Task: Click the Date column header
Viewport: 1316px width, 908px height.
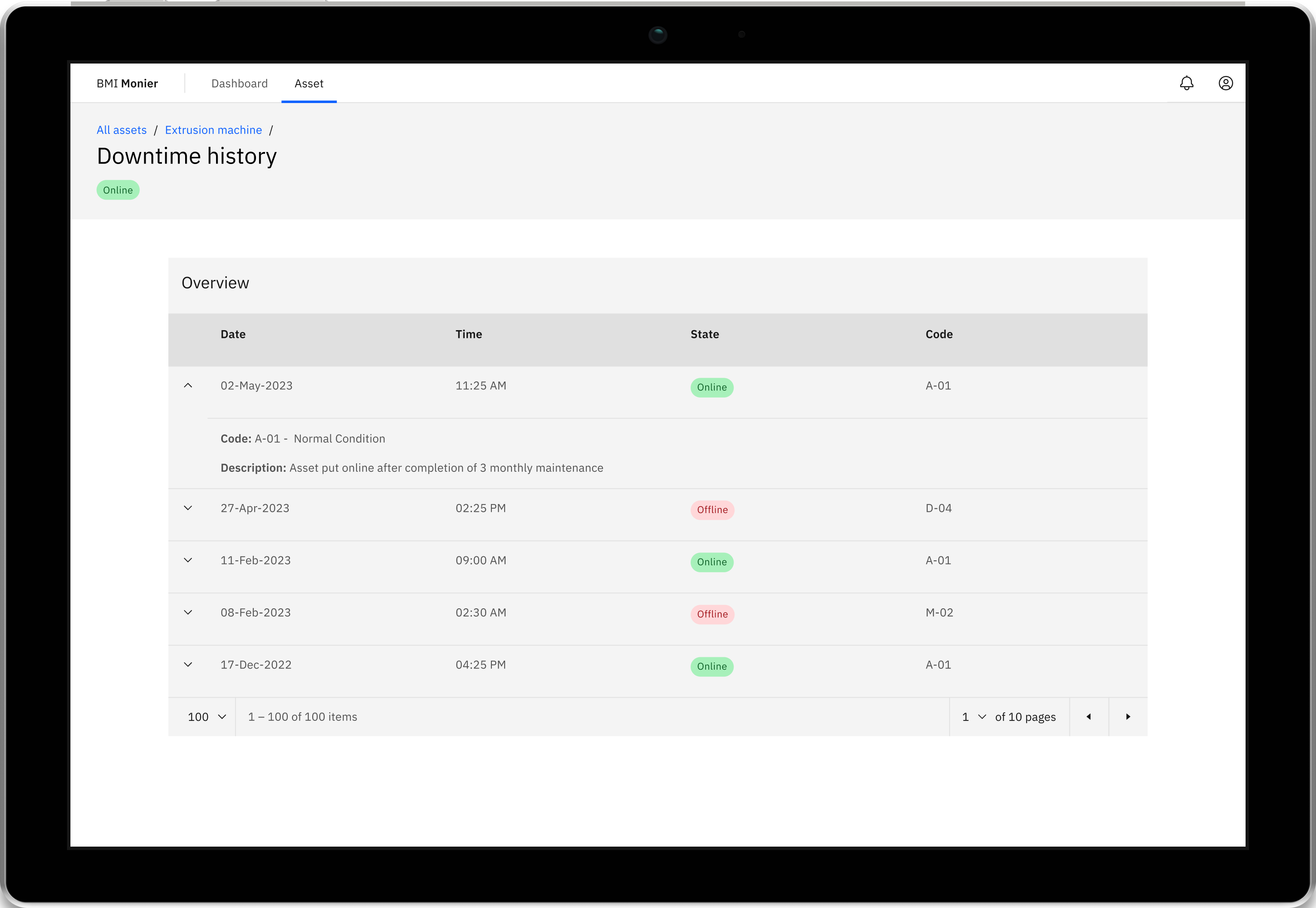Action: tap(233, 334)
